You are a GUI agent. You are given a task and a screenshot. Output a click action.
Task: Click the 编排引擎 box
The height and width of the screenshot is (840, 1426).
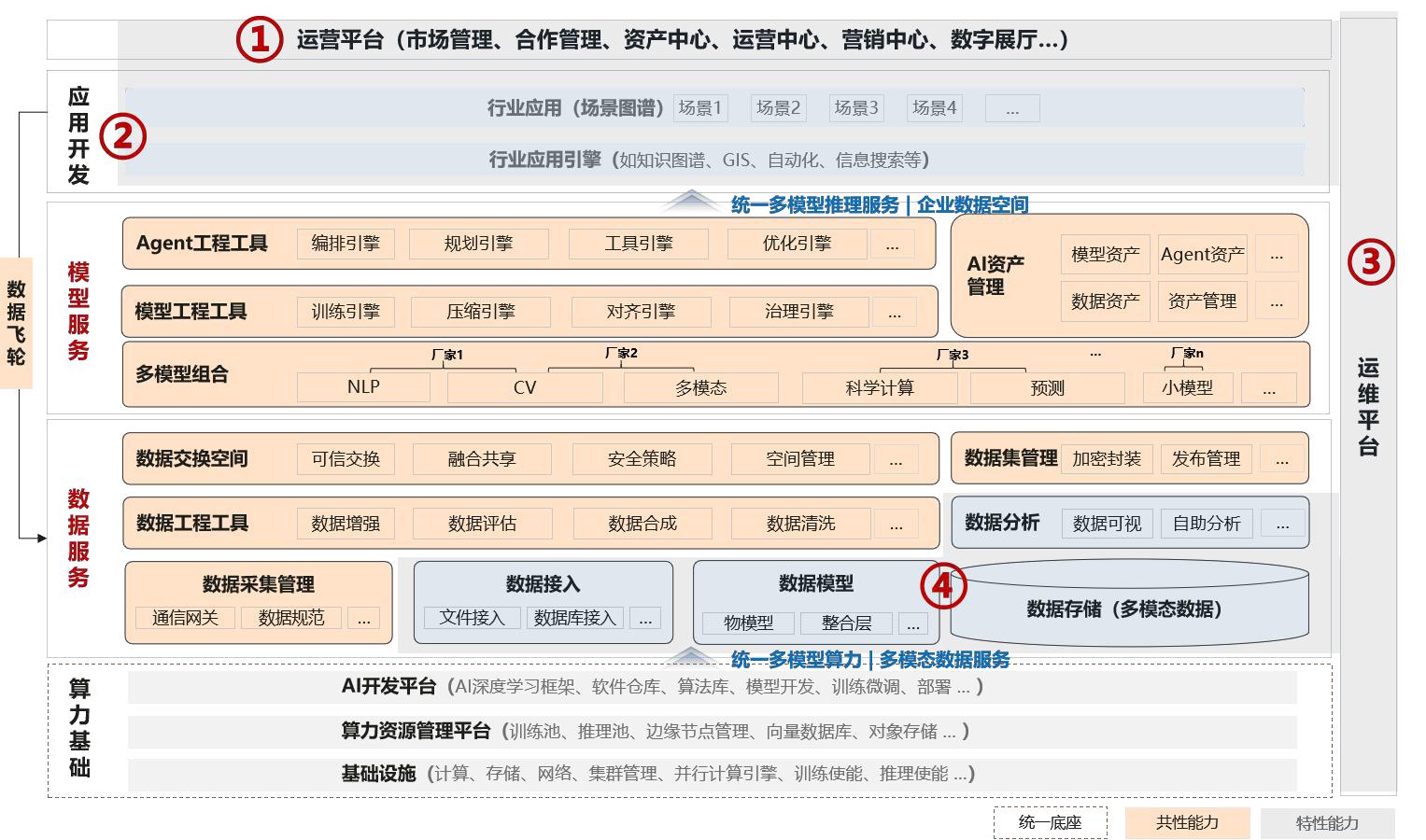[x=346, y=245]
